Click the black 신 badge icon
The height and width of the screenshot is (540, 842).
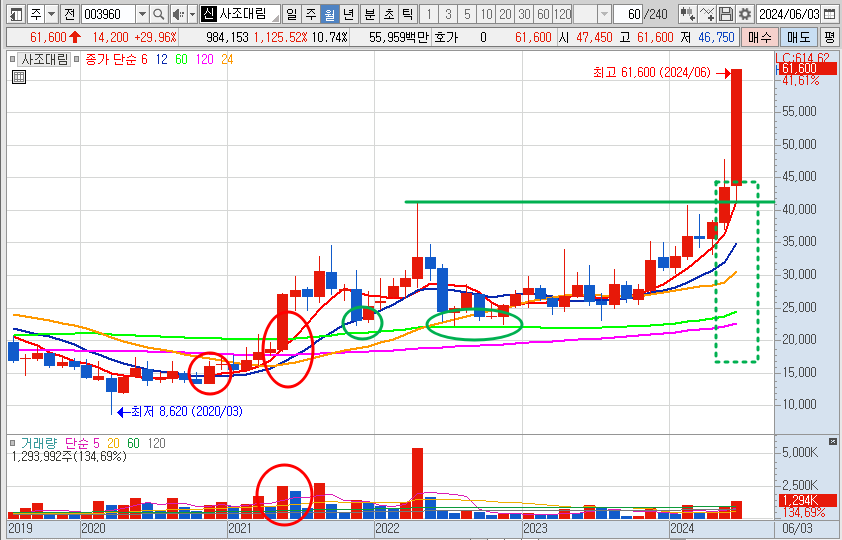(209, 14)
